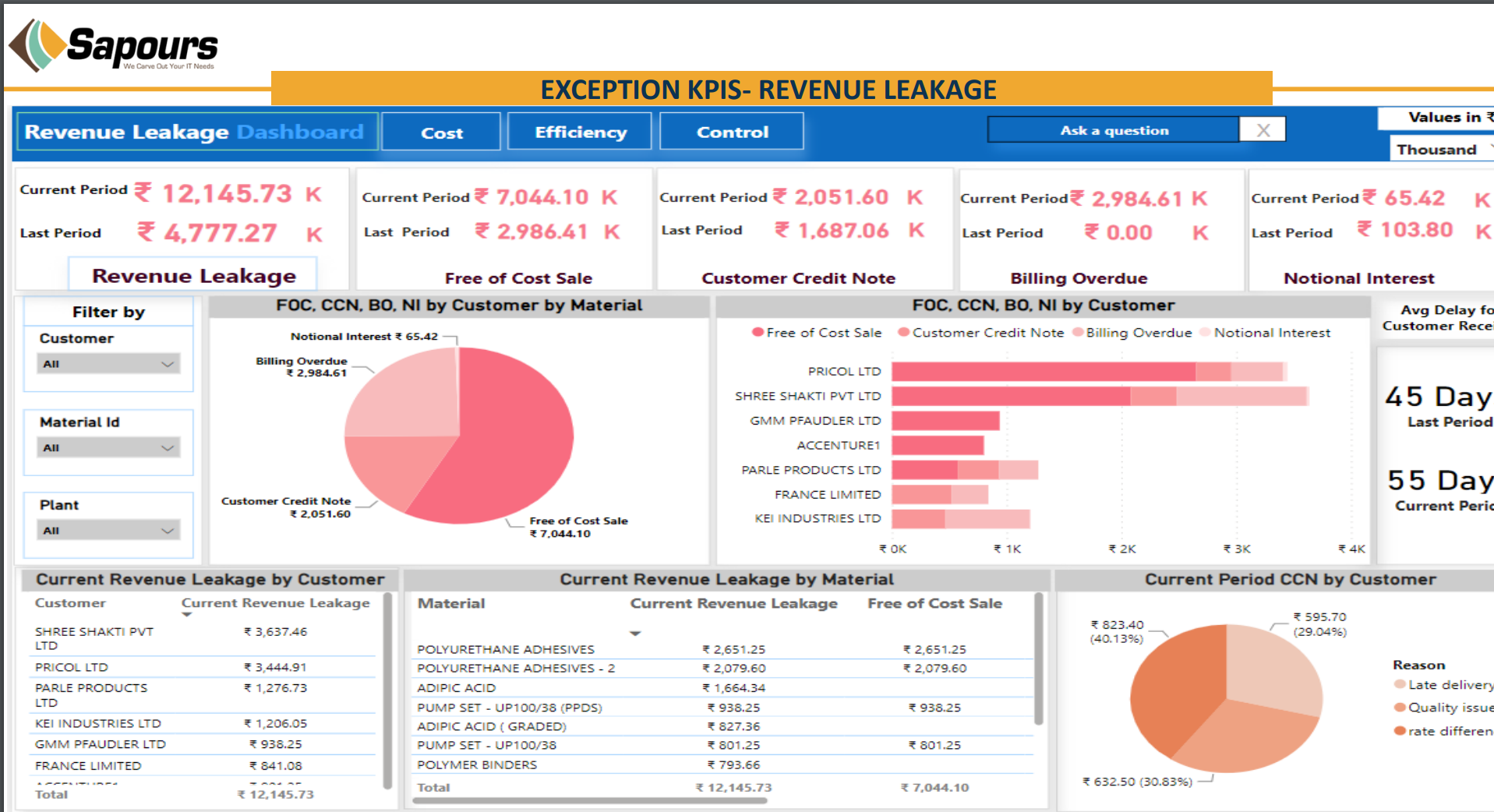This screenshot has width=1494, height=812.
Task: Click the material table sort arrow
Action: pyautogui.click(x=635, y=634)
